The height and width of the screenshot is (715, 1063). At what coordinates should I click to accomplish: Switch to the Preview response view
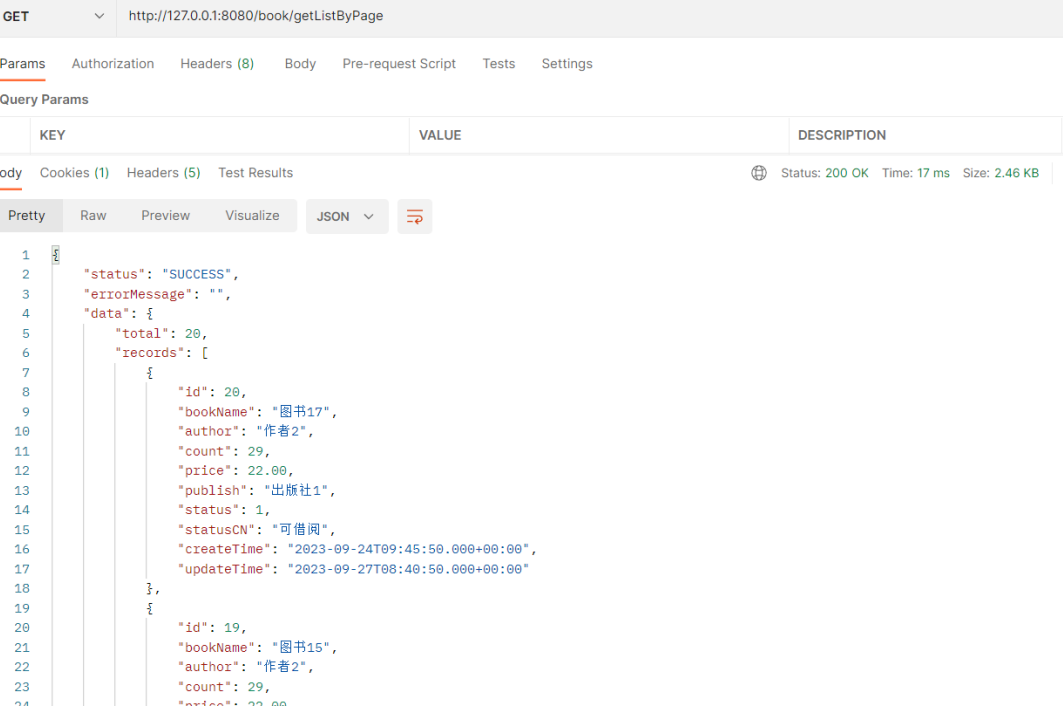click(165, 216)
